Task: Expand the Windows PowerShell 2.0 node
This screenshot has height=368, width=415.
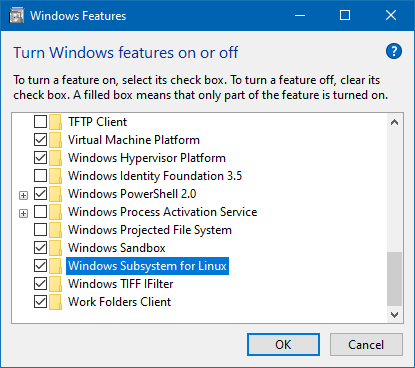Action: tap(23, 195)
